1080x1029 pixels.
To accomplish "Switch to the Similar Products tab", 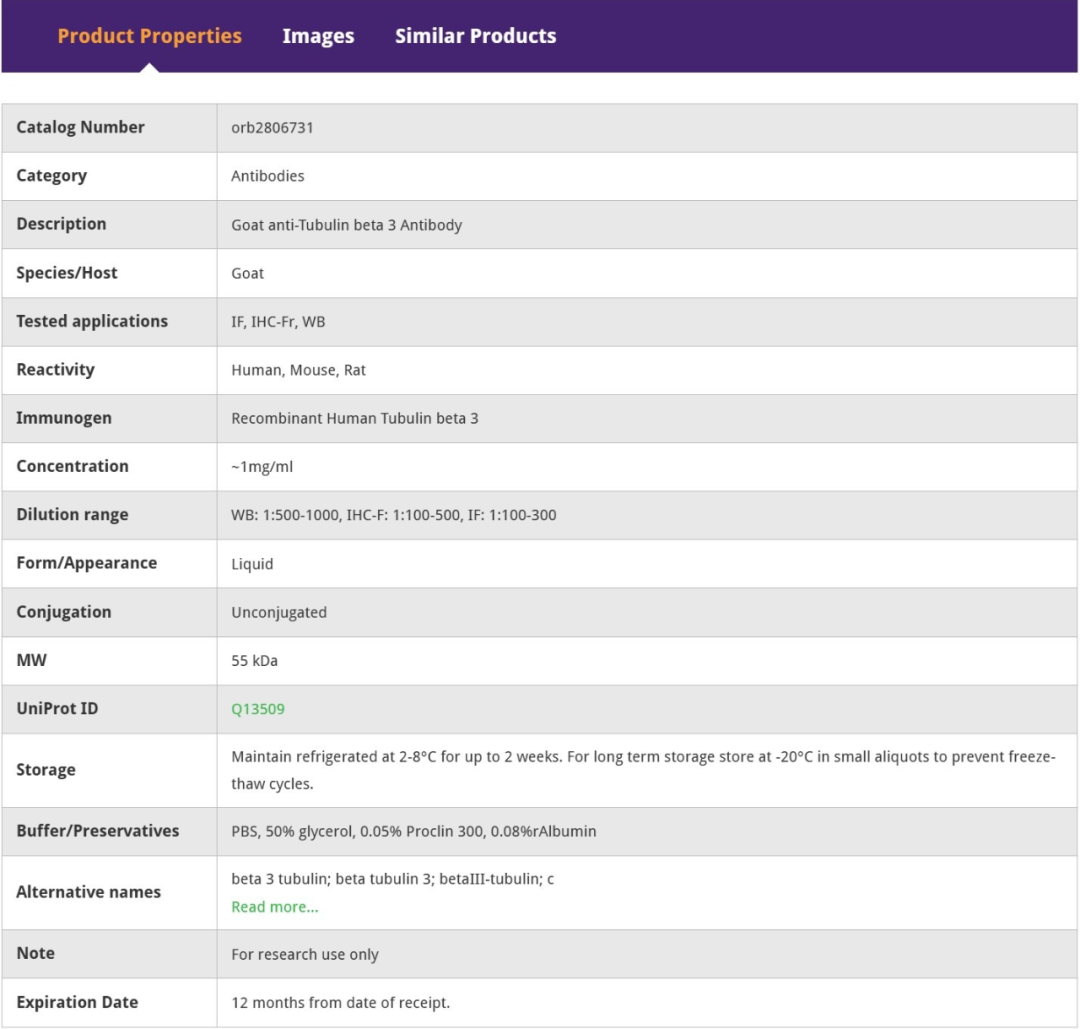I will point(475,36).
